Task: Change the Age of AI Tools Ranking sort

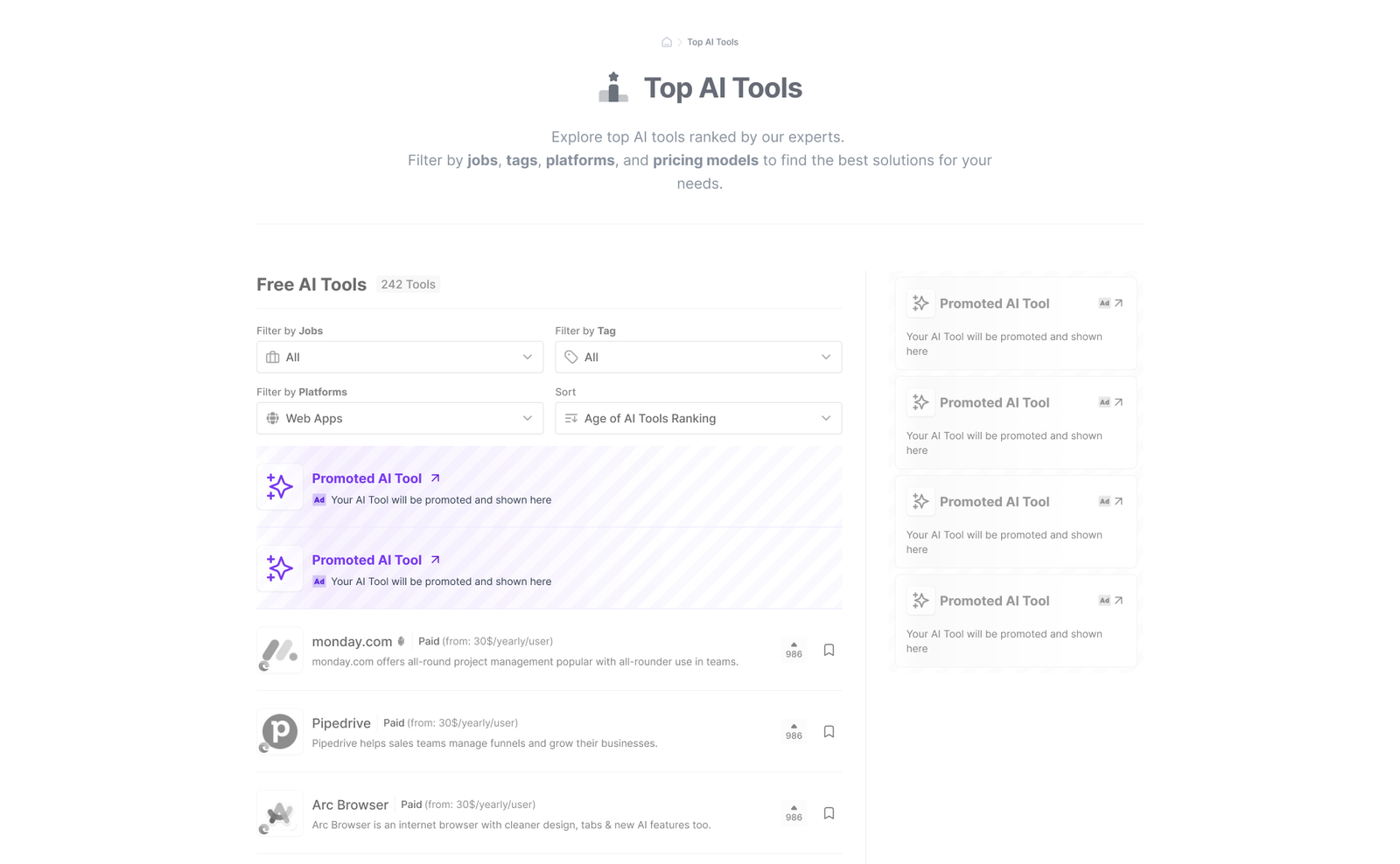Action: 698,418
